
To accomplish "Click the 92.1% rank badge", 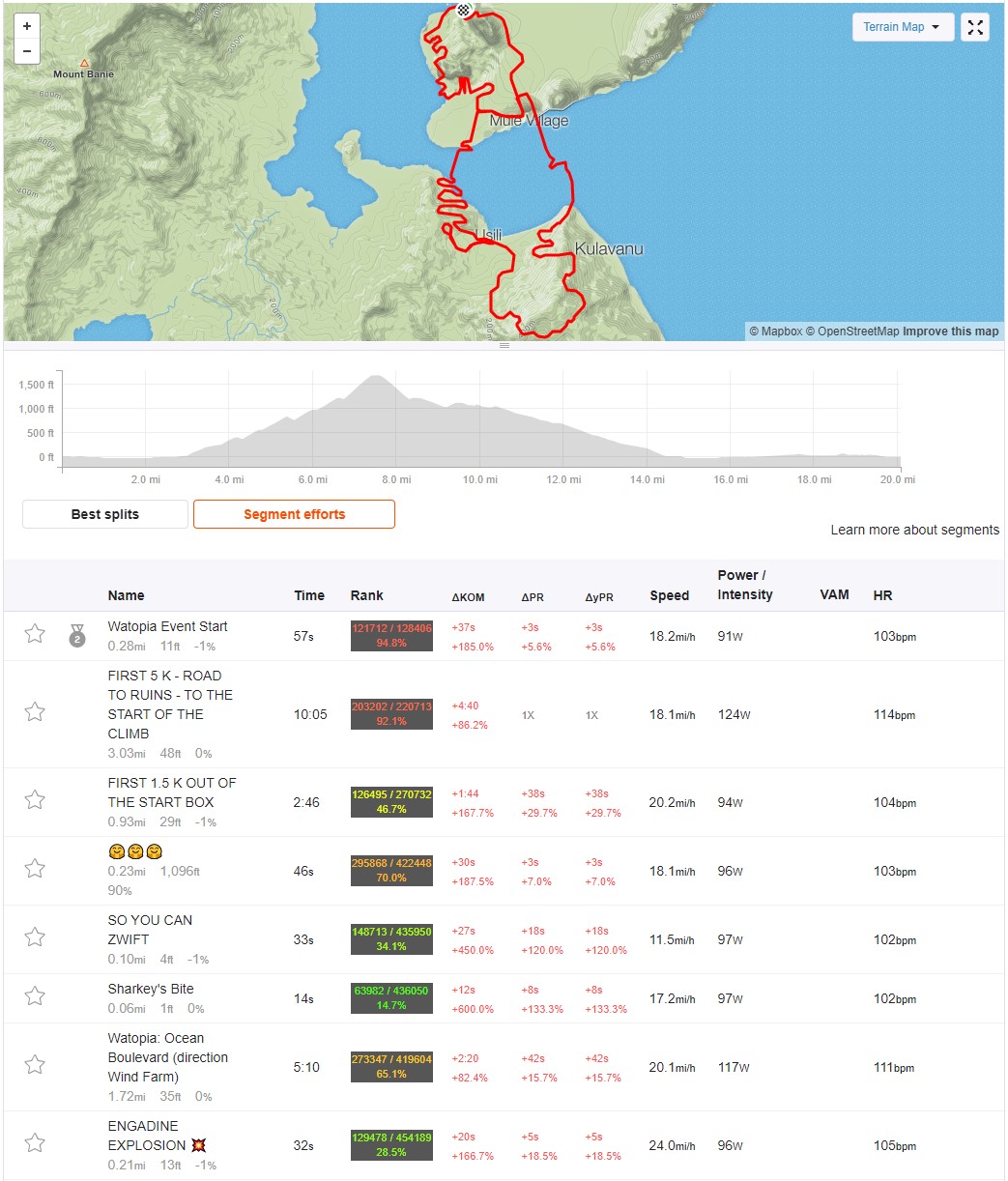I will click(x=391, y=714).
